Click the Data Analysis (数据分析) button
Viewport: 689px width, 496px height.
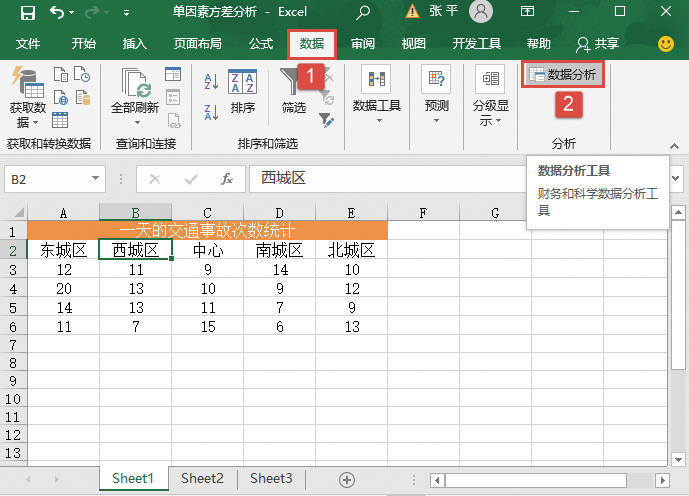click(x=563, y=74)
